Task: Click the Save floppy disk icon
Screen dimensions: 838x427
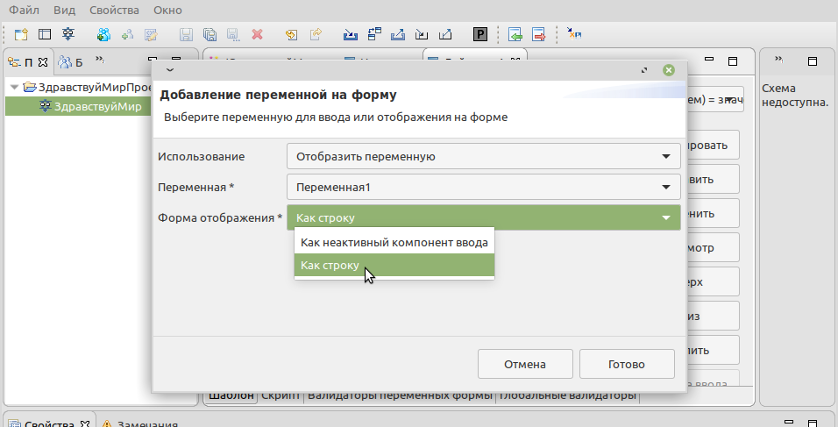Action: (186, 35)
